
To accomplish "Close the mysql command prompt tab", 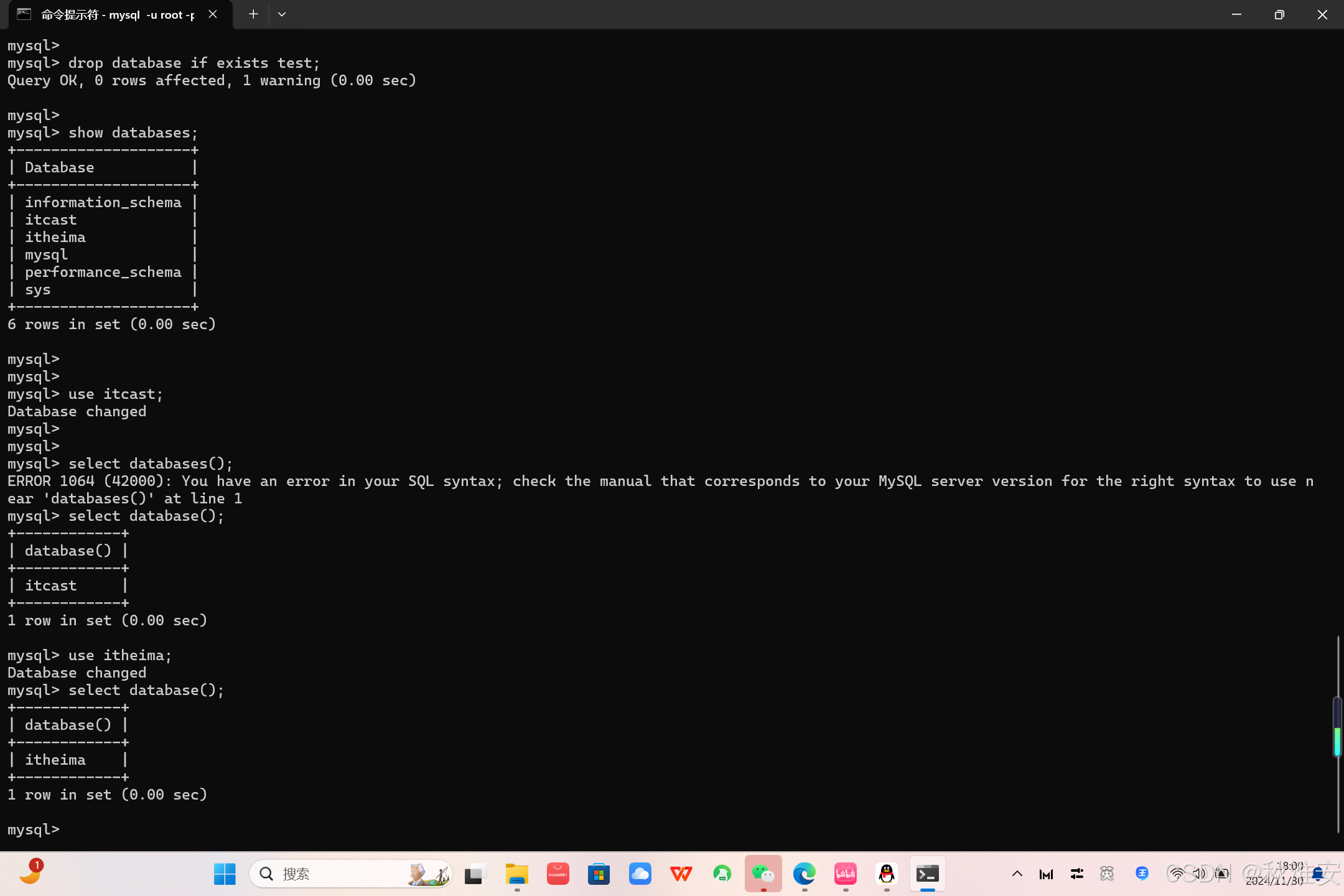I will pyautogui.click(x=213, y=14).
